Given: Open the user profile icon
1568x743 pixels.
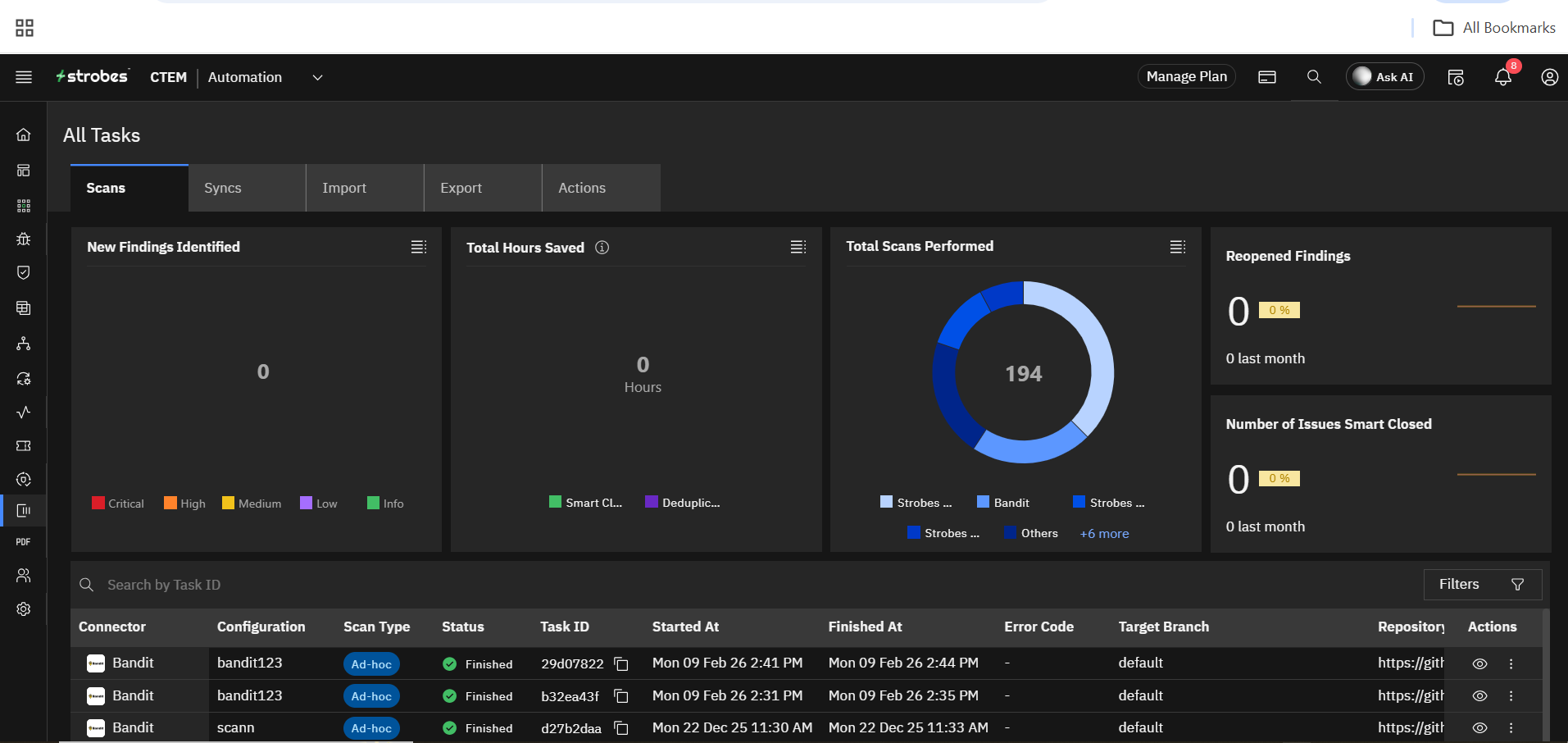Looking at the screenshot, I should point(1549,77).
